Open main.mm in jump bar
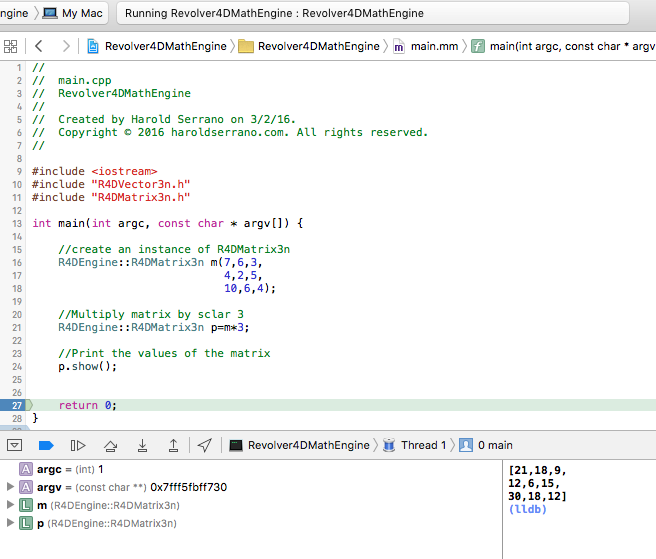The height and width of the screenshot is (559, 656). tap(426, 46)
